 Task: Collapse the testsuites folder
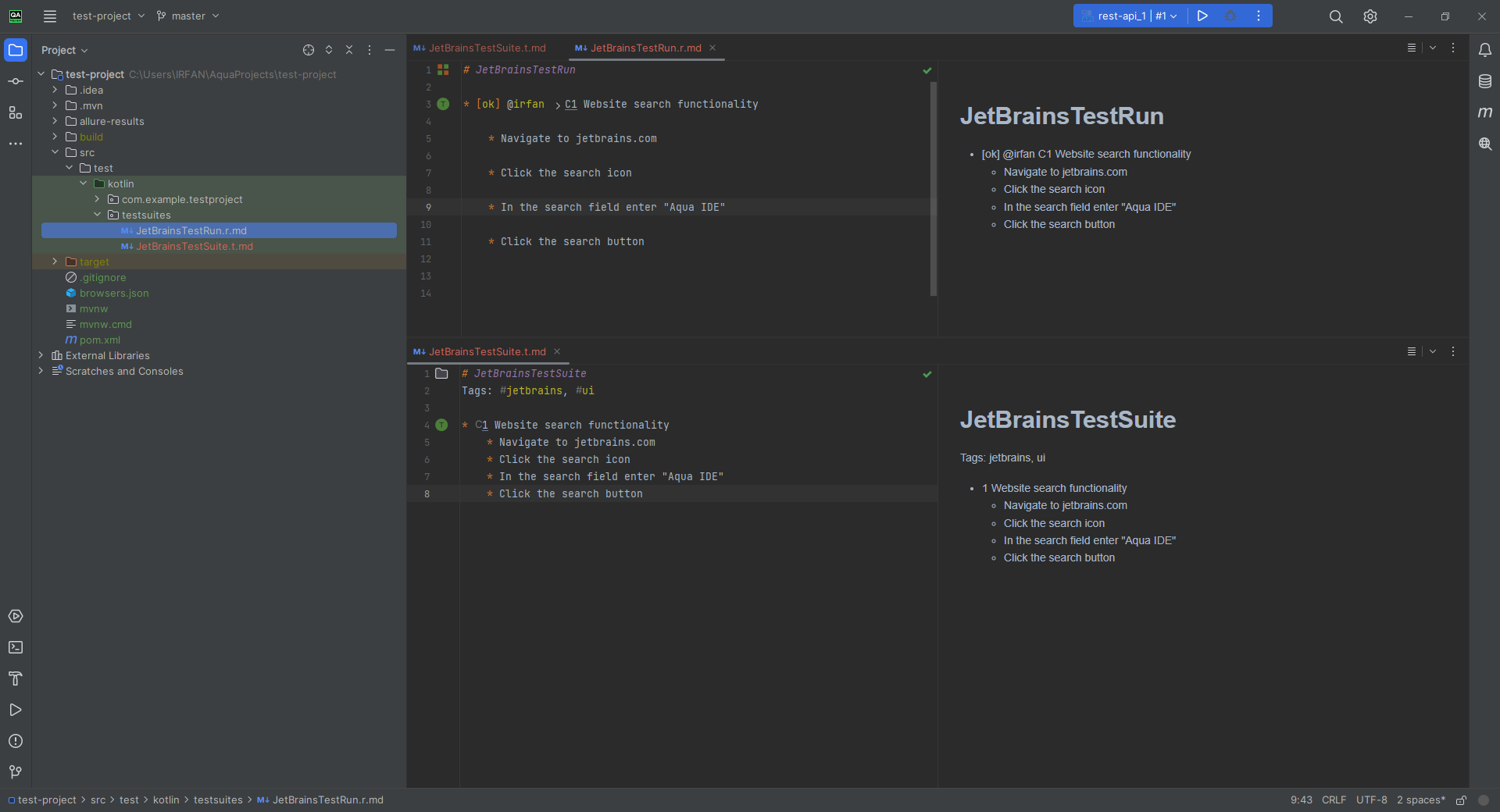click(97, 215)
